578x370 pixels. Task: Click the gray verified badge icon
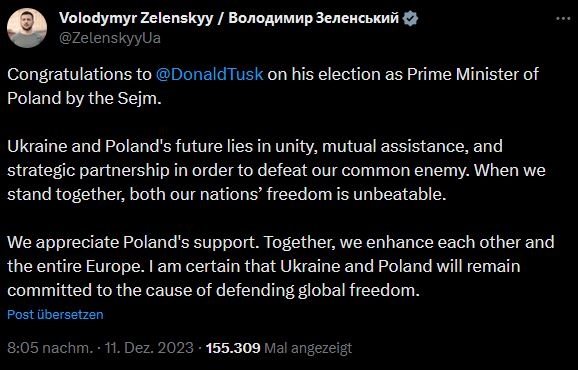pos(410,18)
